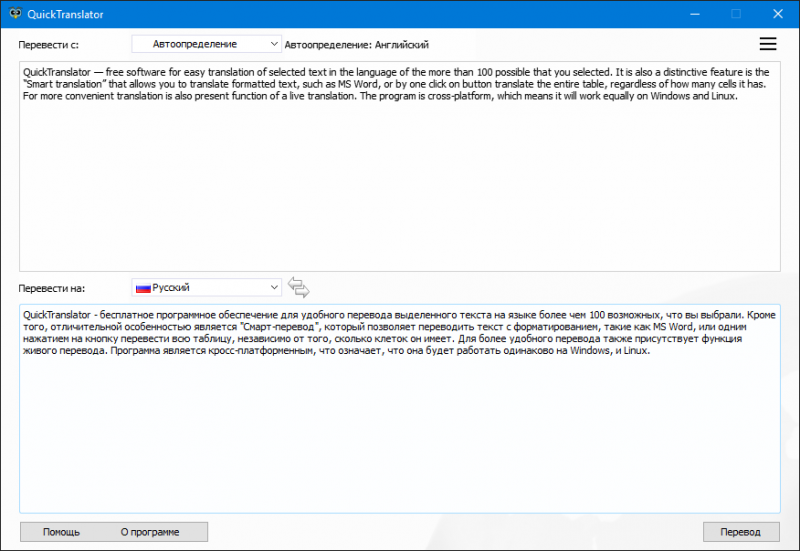Screen dimensions: 800x551
Task: Minimize the QuickTranslator window
Action: [695, 14]
